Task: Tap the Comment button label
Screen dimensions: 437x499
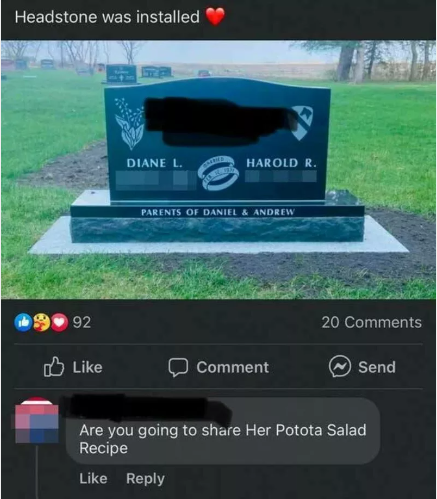Action: [232, 367]
